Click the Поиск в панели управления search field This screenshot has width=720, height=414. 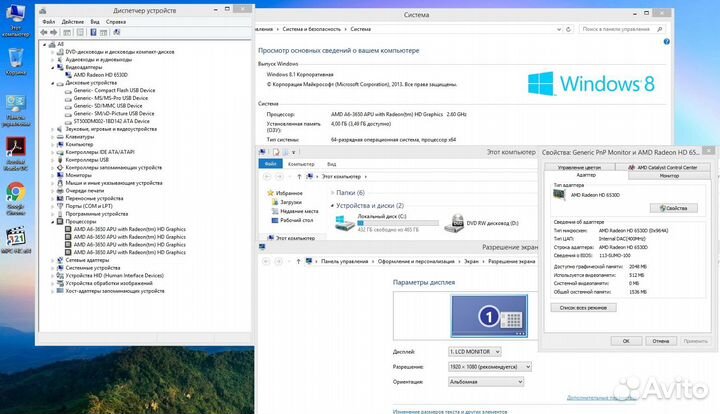coord(623,29)
